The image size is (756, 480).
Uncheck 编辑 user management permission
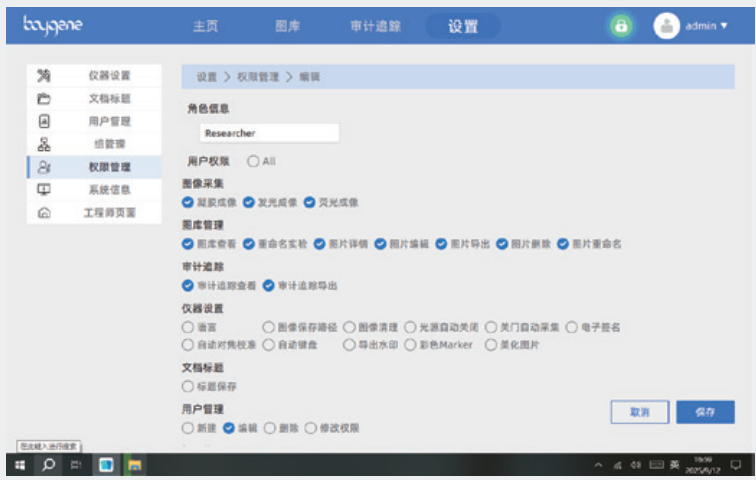coord(229,428)
